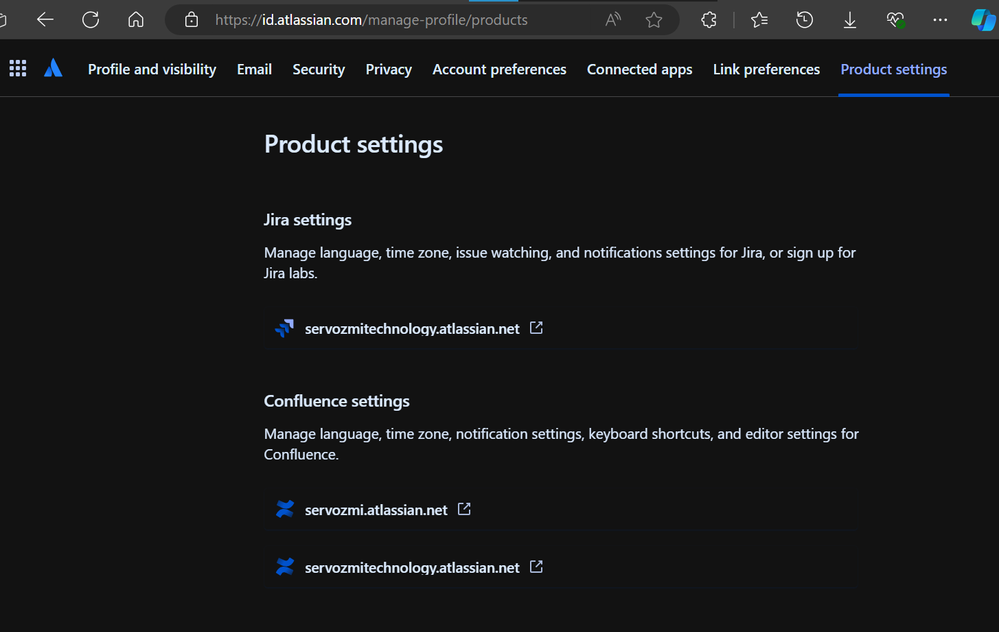Screen dimensions: 999x632
Task: Open the Atlassian app switcher grid
Action: pyautogui.click(x=18, y=68)
